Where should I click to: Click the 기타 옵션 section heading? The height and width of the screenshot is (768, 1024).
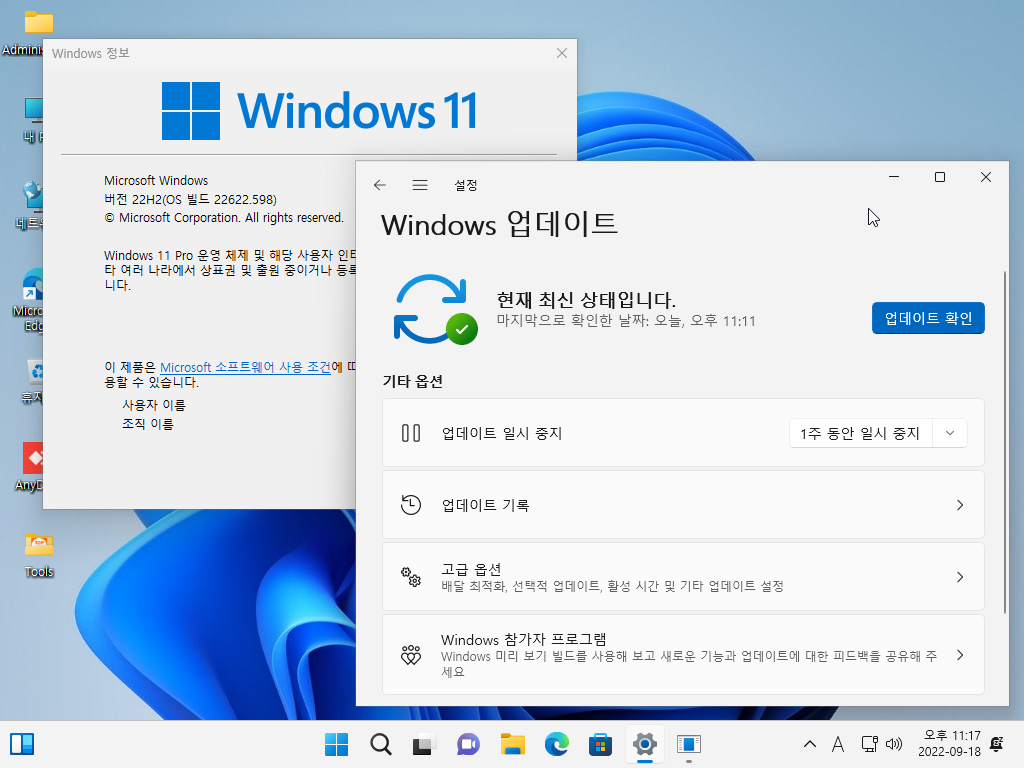coord(413,381)
